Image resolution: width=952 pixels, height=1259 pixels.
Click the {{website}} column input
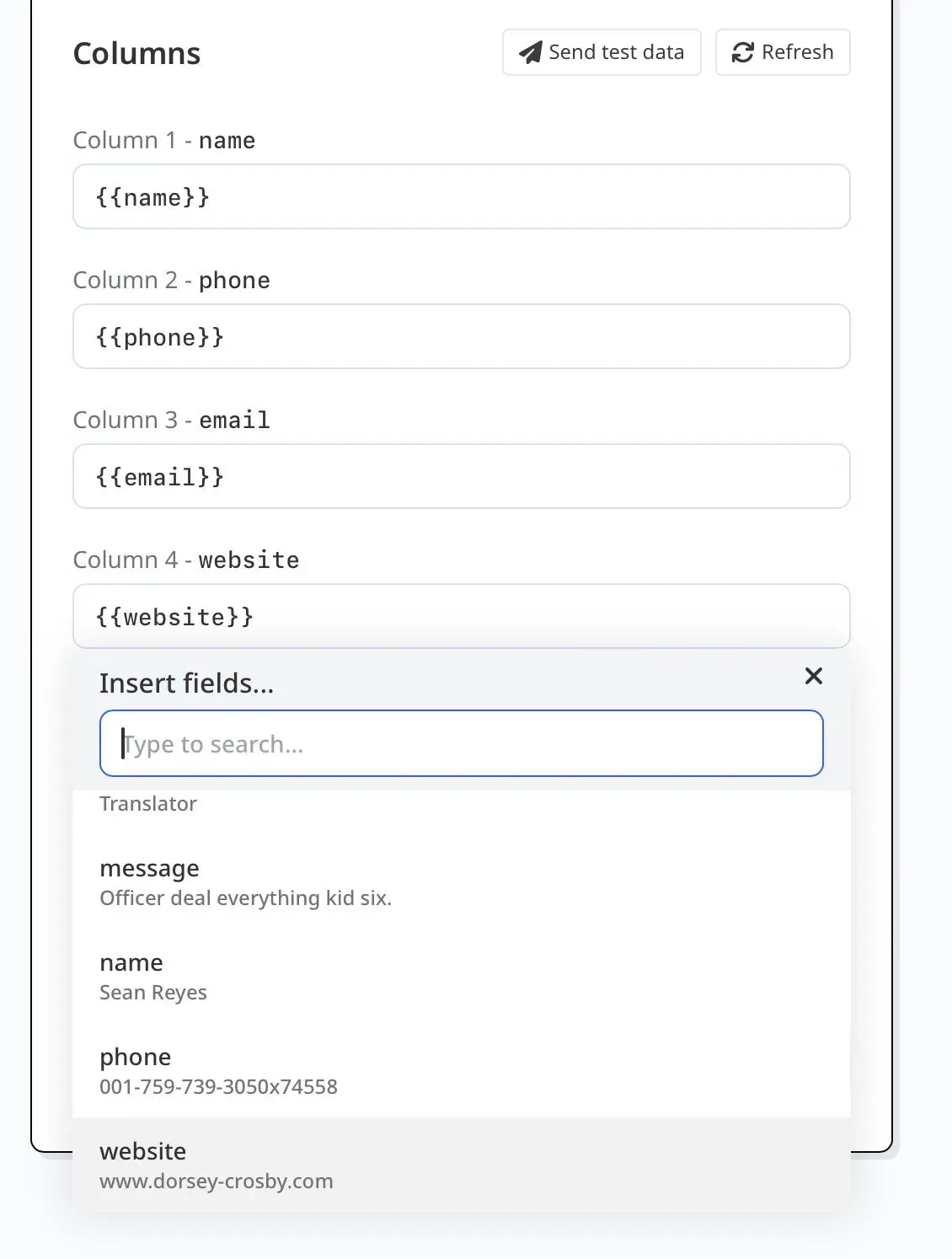point(461,617)
